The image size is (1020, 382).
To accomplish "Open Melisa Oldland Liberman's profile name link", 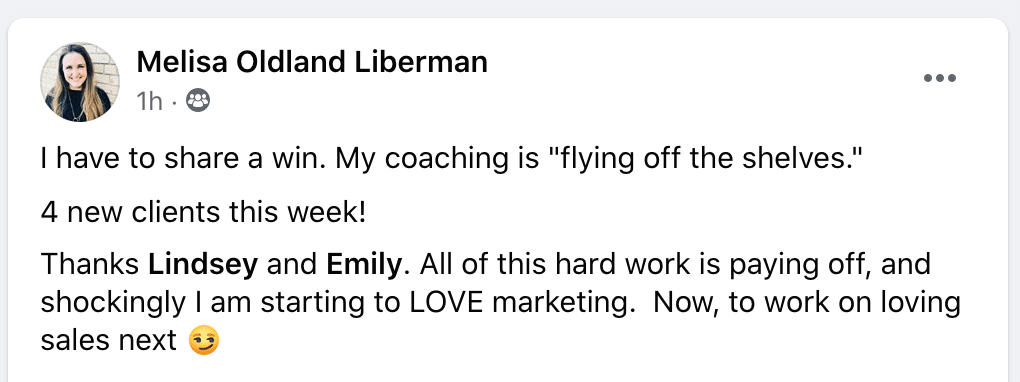I will coord(312,62).
